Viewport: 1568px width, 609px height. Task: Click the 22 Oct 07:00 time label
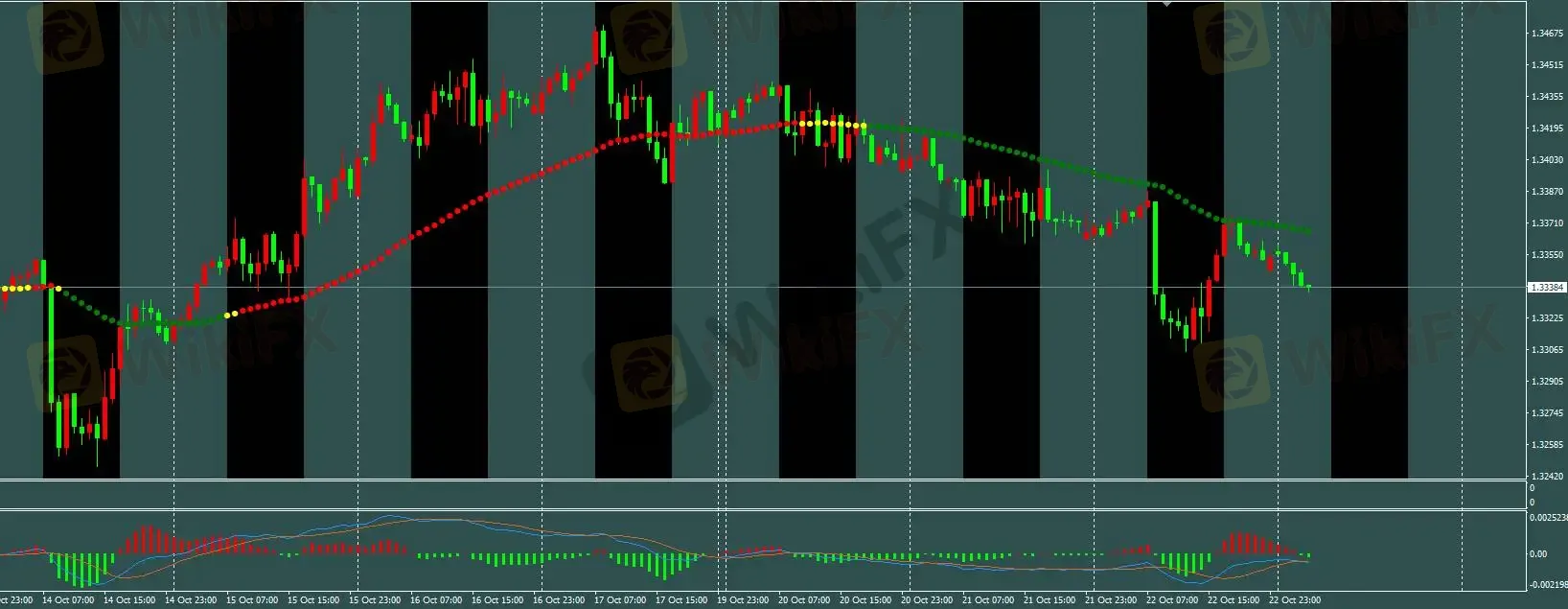click(x=1172, y=600)
